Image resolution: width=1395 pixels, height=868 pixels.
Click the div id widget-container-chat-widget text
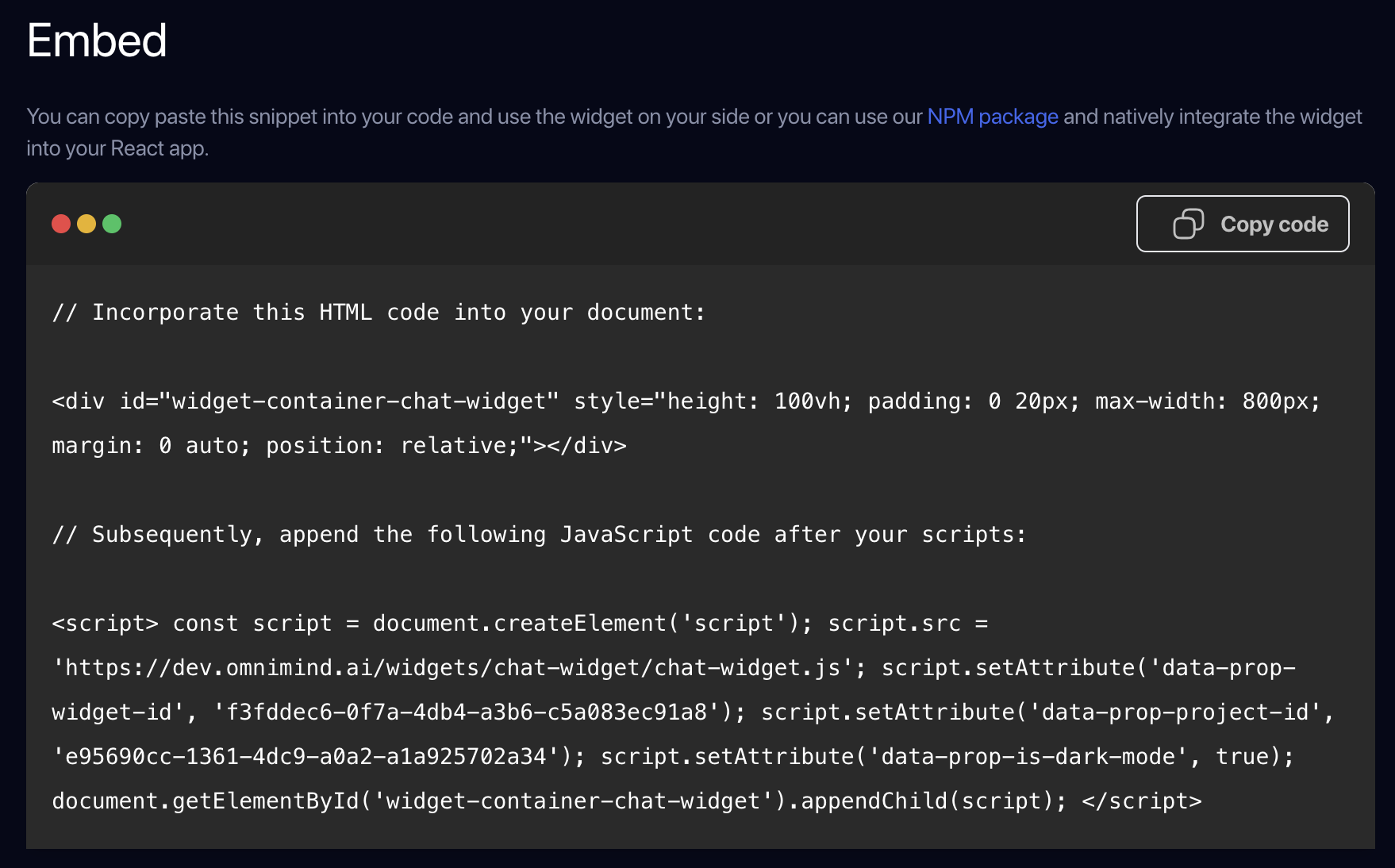(306, 401)
